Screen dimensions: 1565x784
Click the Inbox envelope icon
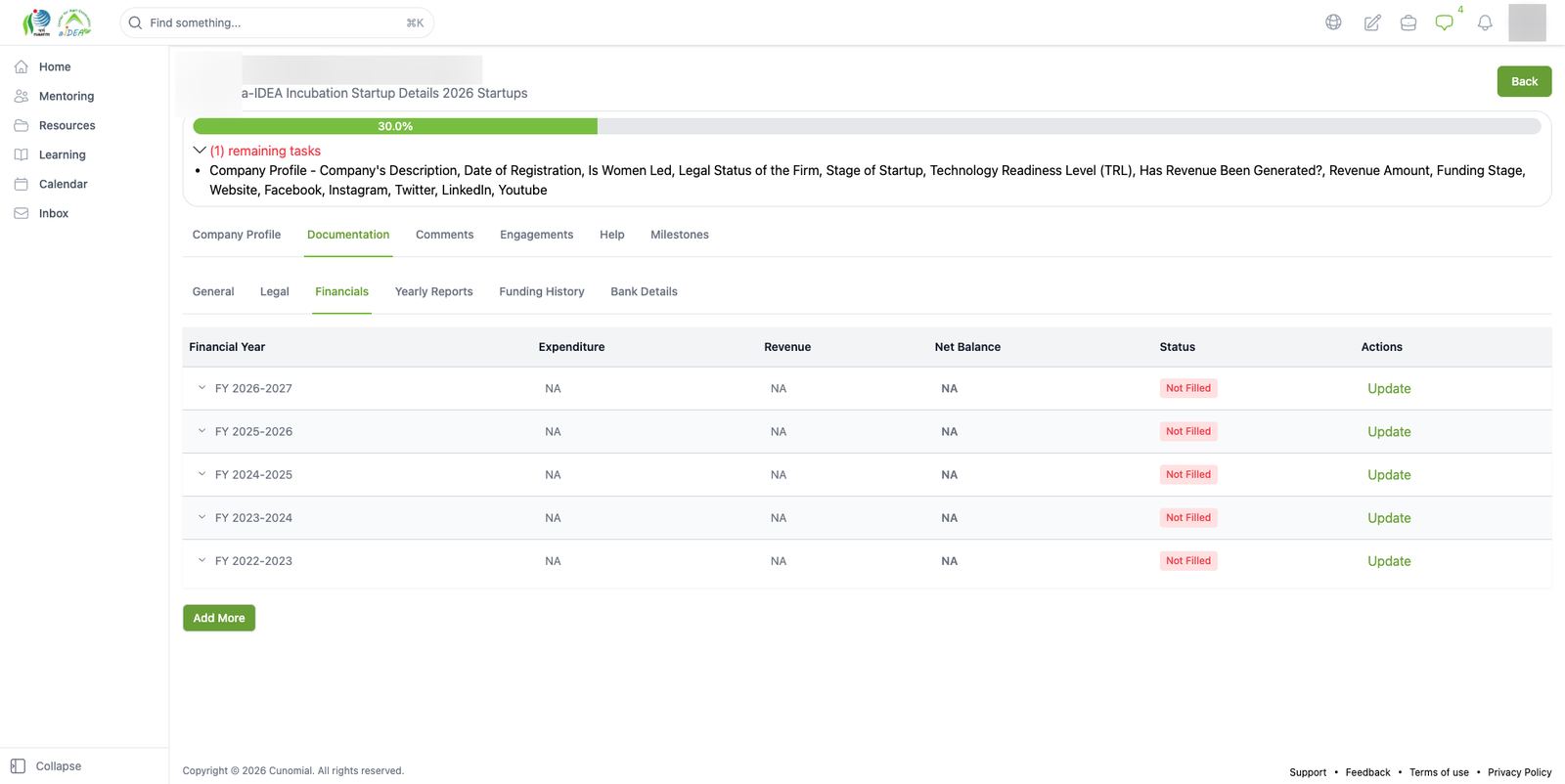coord(22,213)
